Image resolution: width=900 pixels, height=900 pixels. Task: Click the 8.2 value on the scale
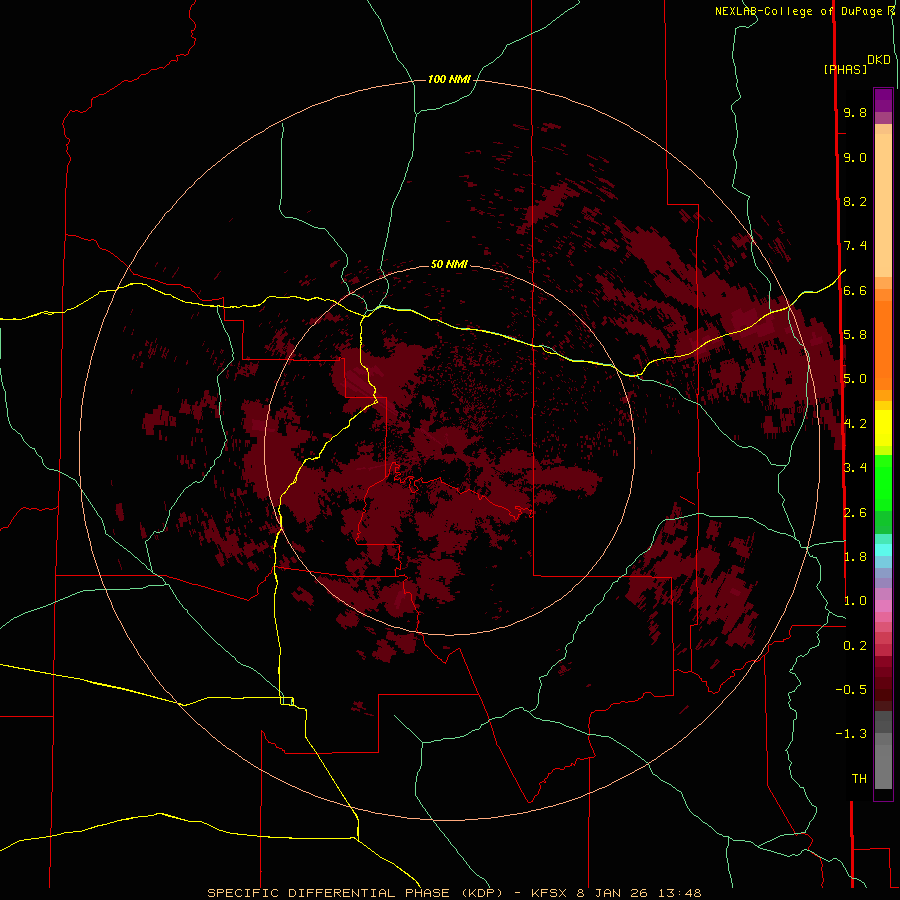855,201
